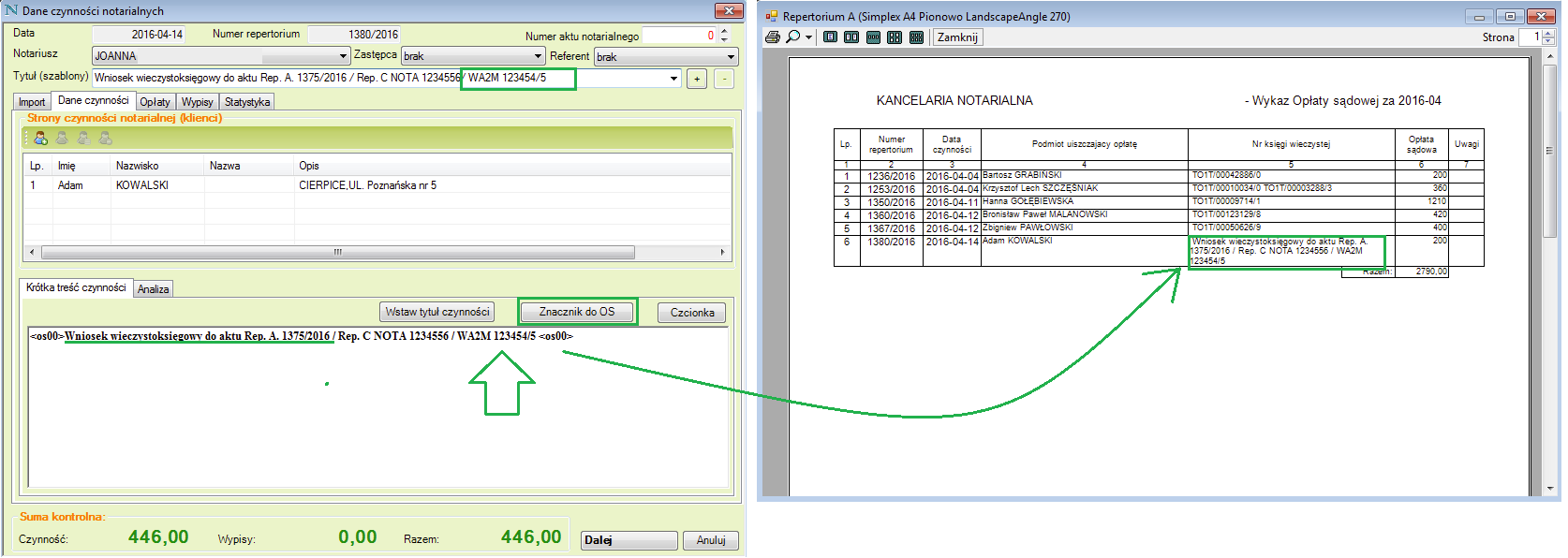Click Zamknij to close the print preview
This screenshot has width=1568, height=558.
tap(957, 37)
